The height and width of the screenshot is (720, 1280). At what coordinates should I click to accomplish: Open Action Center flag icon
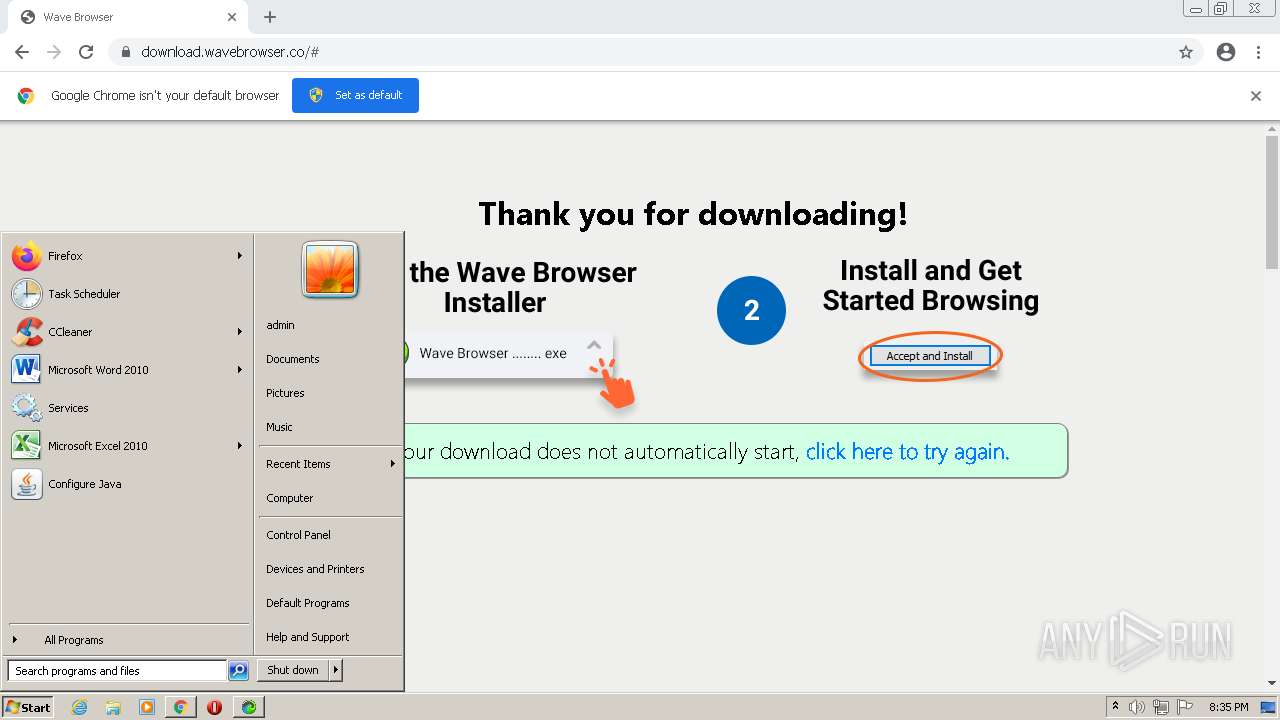pos(1185,707)
